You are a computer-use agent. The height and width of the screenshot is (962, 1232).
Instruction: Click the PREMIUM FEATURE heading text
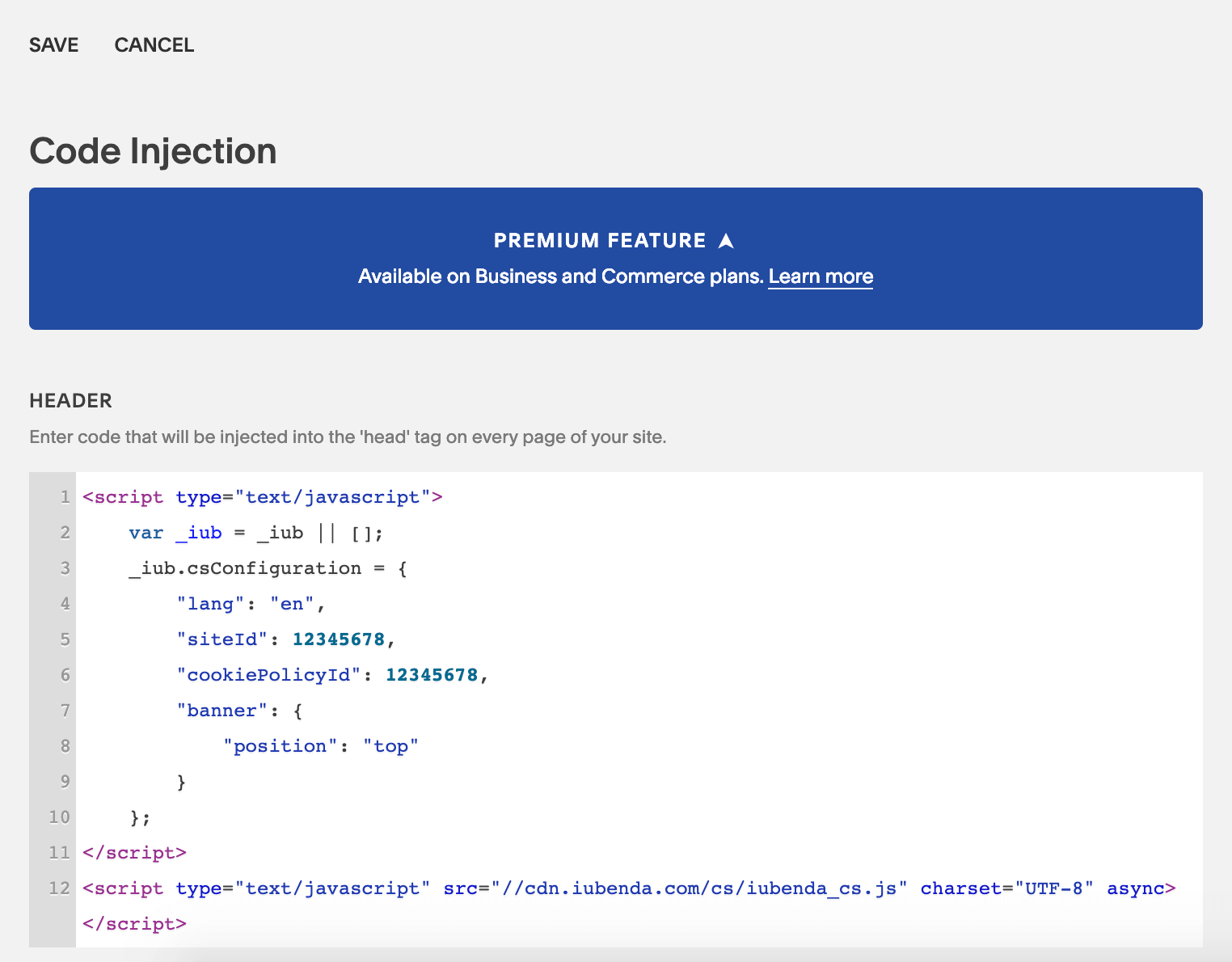(600, 241)
